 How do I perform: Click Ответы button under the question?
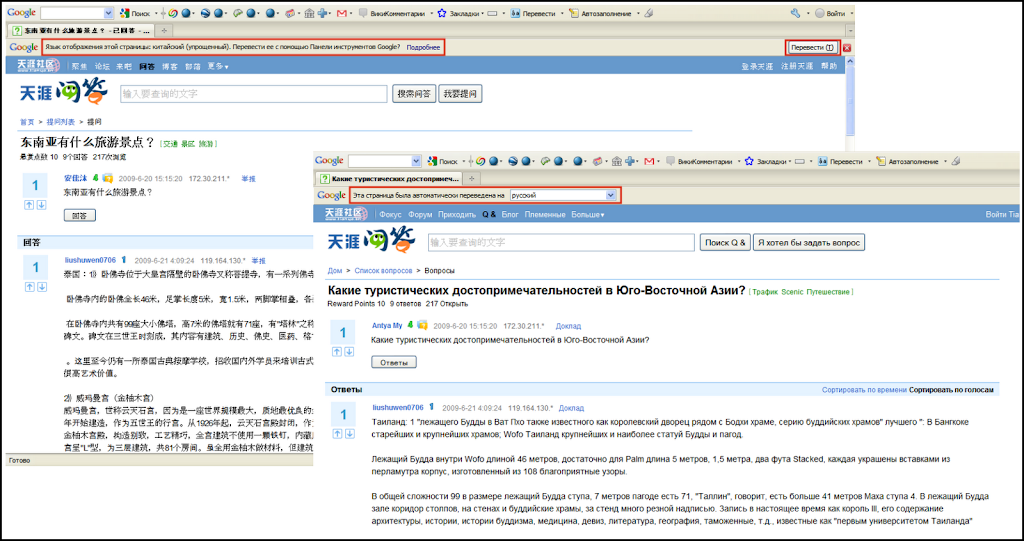coord(394,362)
